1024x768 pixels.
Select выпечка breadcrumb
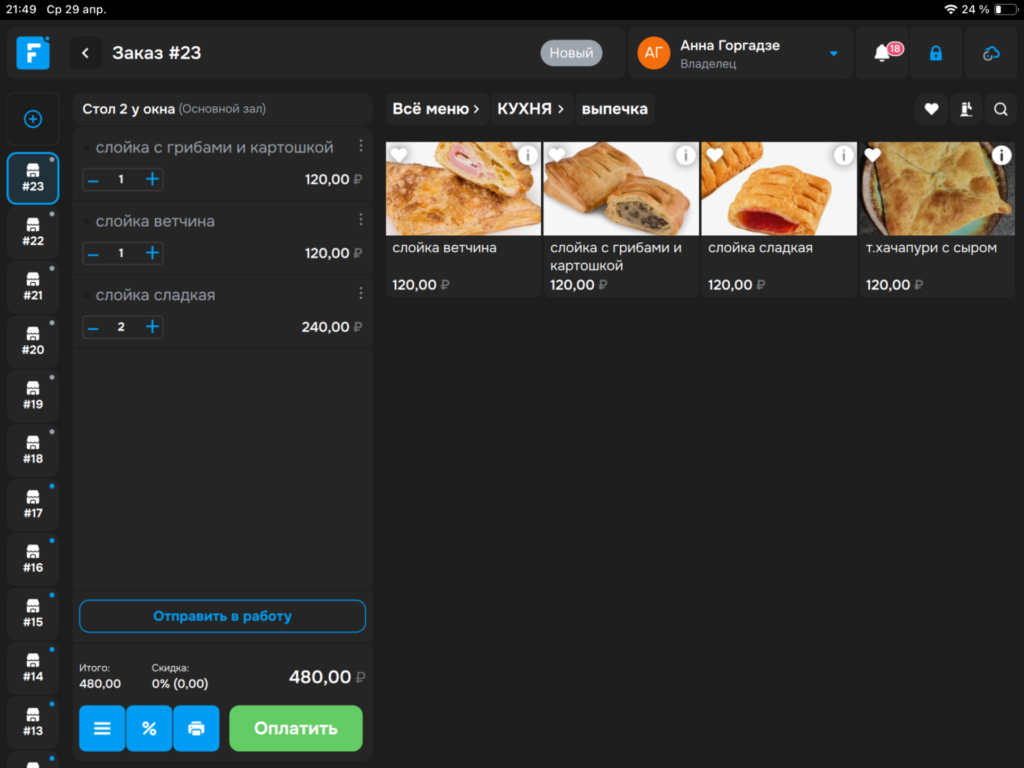pos(615,109)
